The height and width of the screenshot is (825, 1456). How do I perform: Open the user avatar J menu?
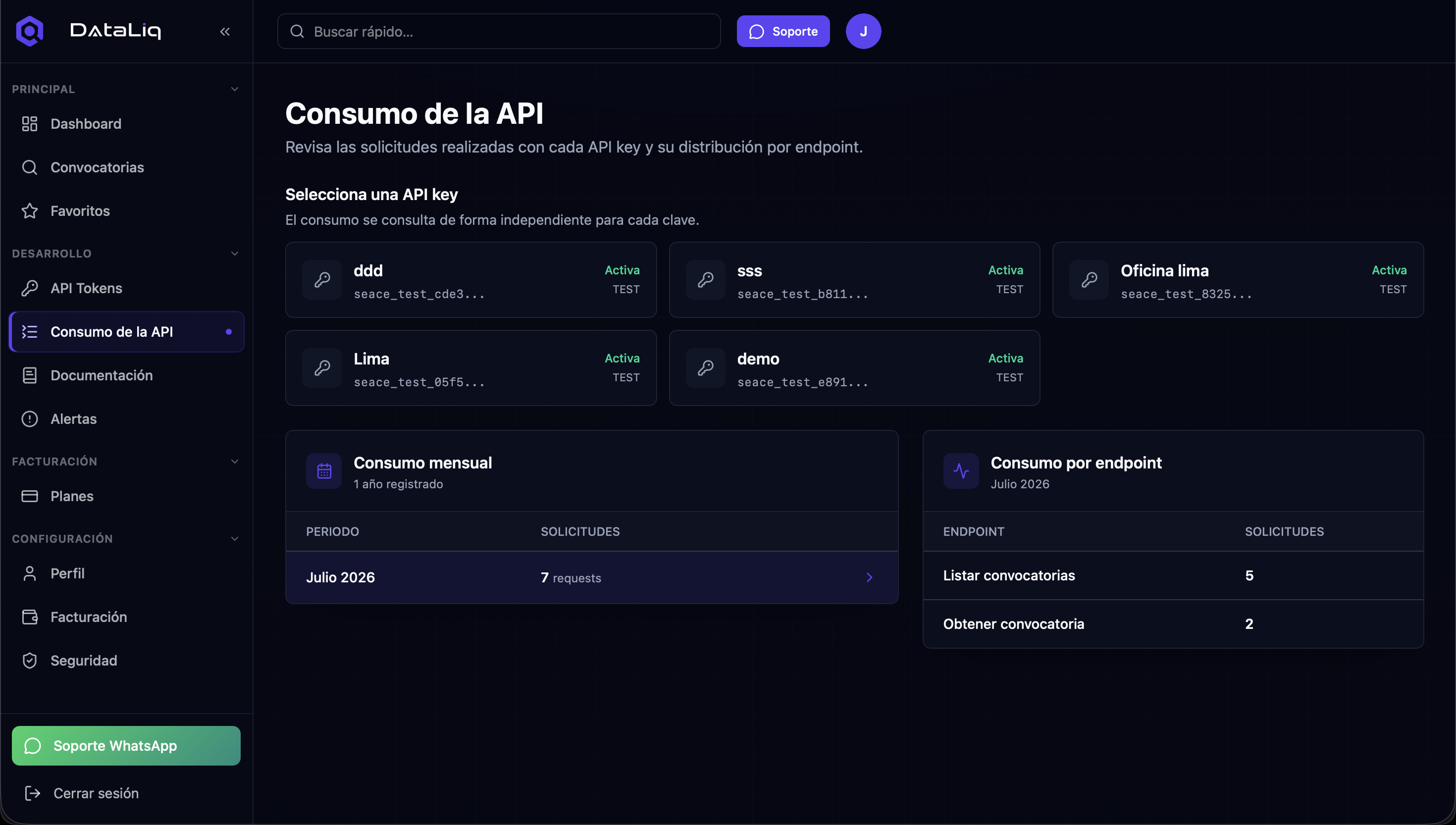pyautogui.click(x=863, y=31)
